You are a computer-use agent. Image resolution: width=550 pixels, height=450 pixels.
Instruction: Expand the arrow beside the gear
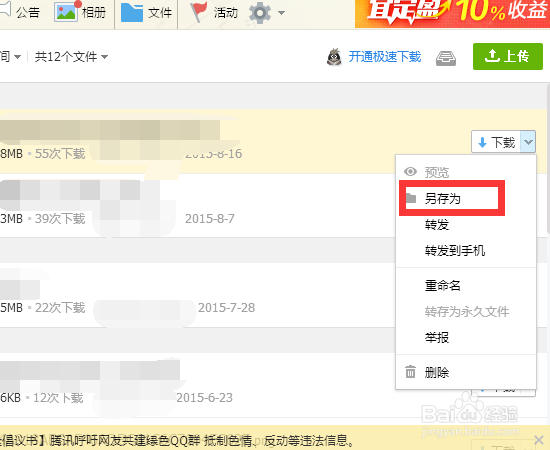[281, 13]
